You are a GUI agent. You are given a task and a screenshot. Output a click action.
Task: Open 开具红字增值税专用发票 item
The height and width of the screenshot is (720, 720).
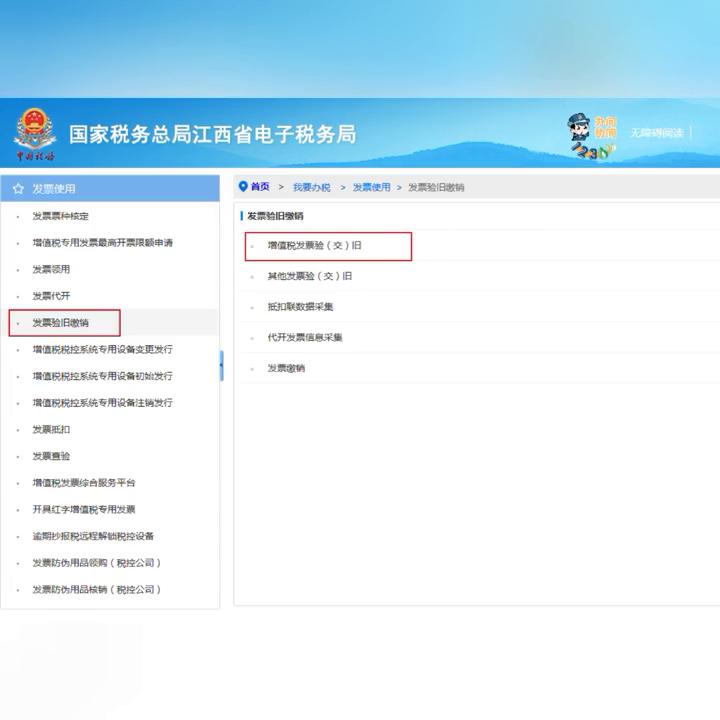point(84,509)
